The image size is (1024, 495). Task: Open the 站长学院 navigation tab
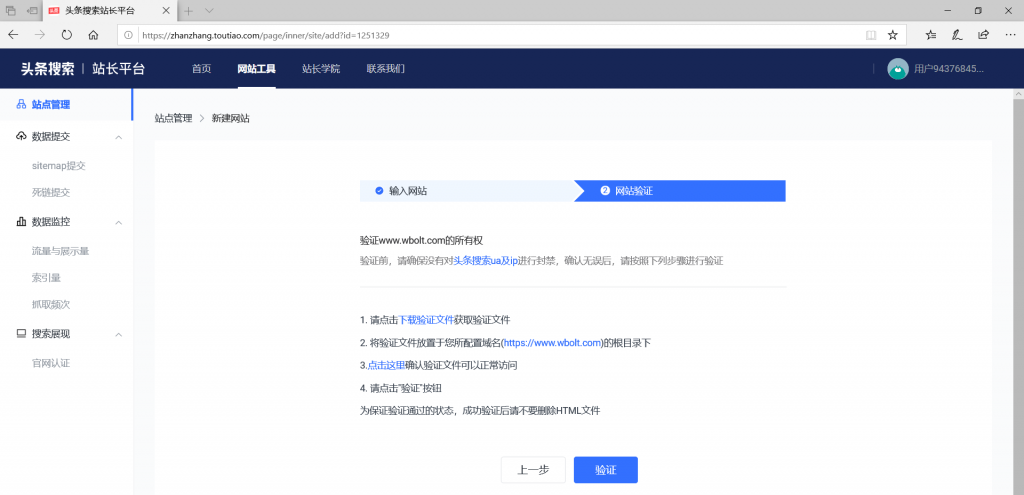[320, 69]
